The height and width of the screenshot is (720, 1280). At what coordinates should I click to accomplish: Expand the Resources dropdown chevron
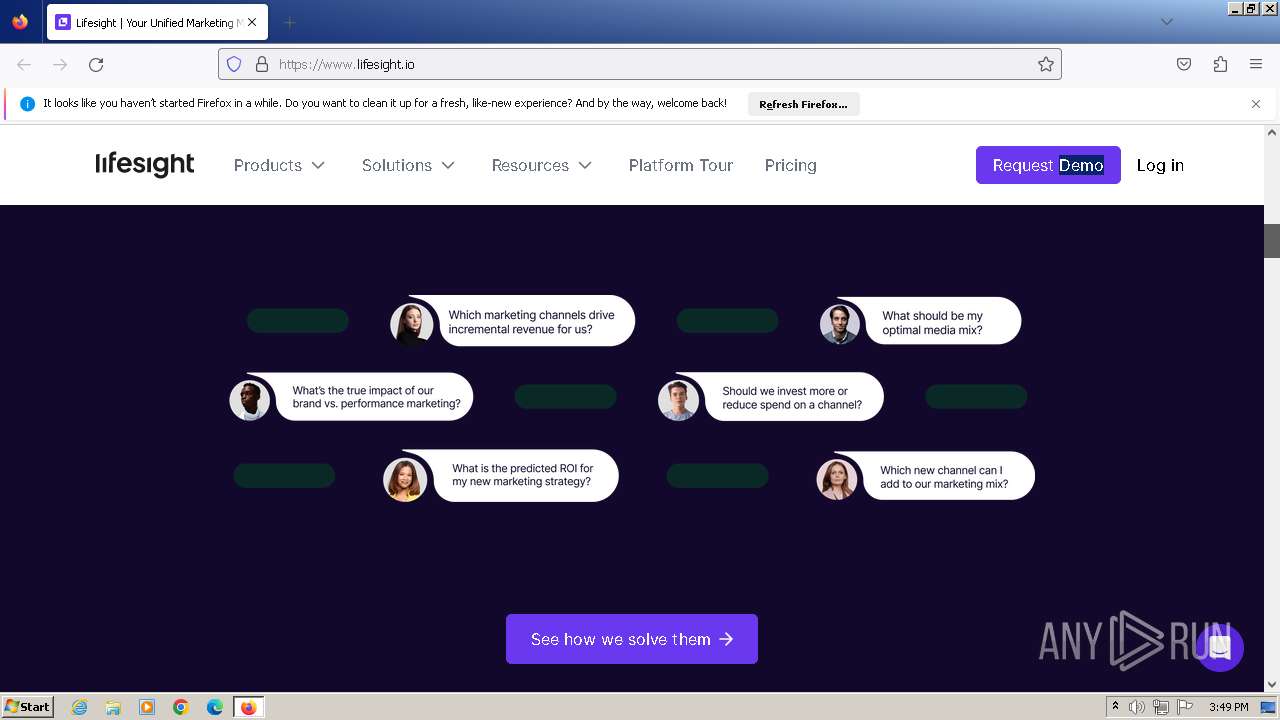(x=585, y=165)
